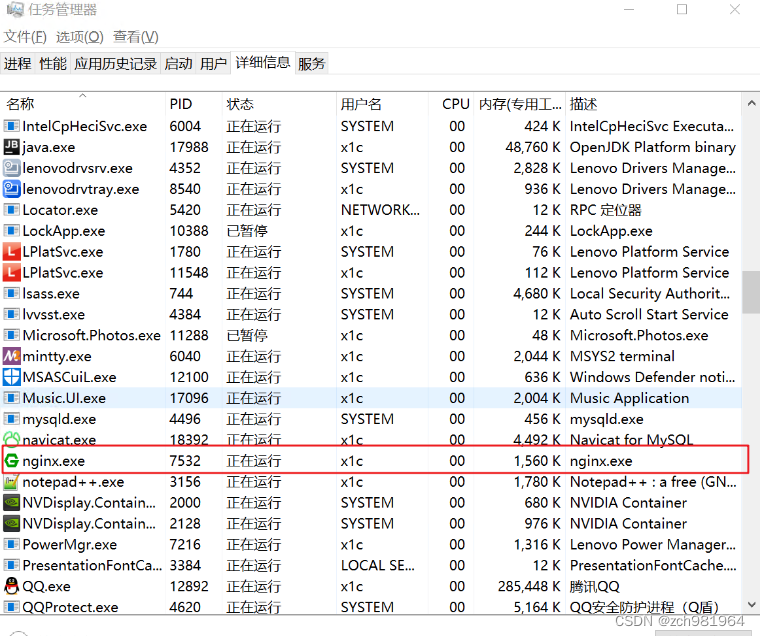
Task: Open the 文件(F) menu
Action: [x=25, y=37]
